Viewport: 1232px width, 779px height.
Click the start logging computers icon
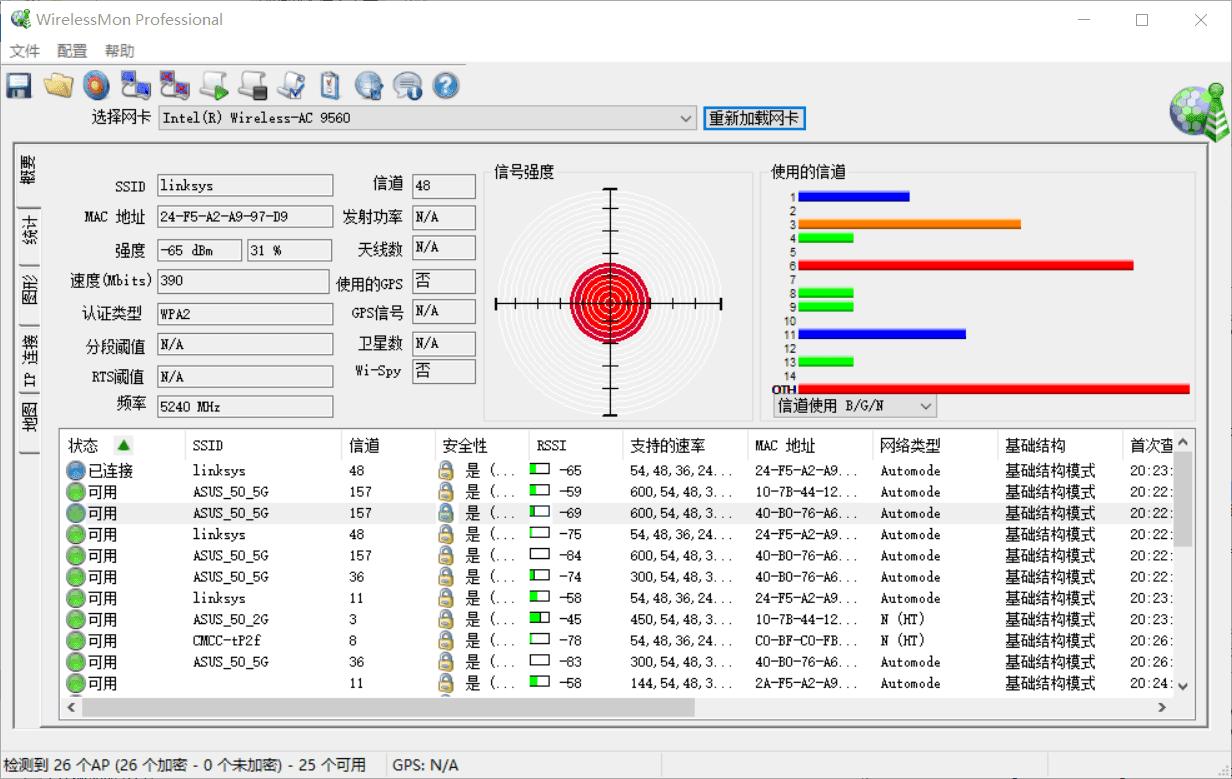[x=135, y=85]
